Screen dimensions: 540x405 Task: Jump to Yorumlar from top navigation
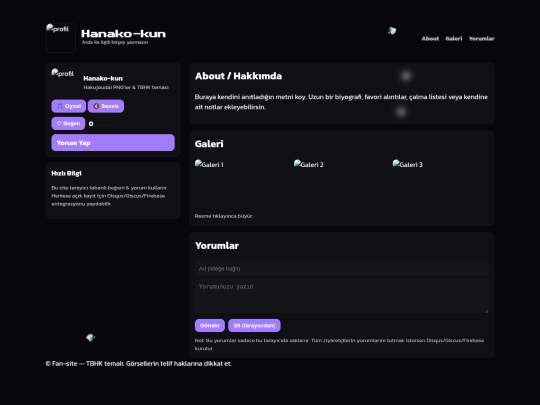tap(481, 39)
